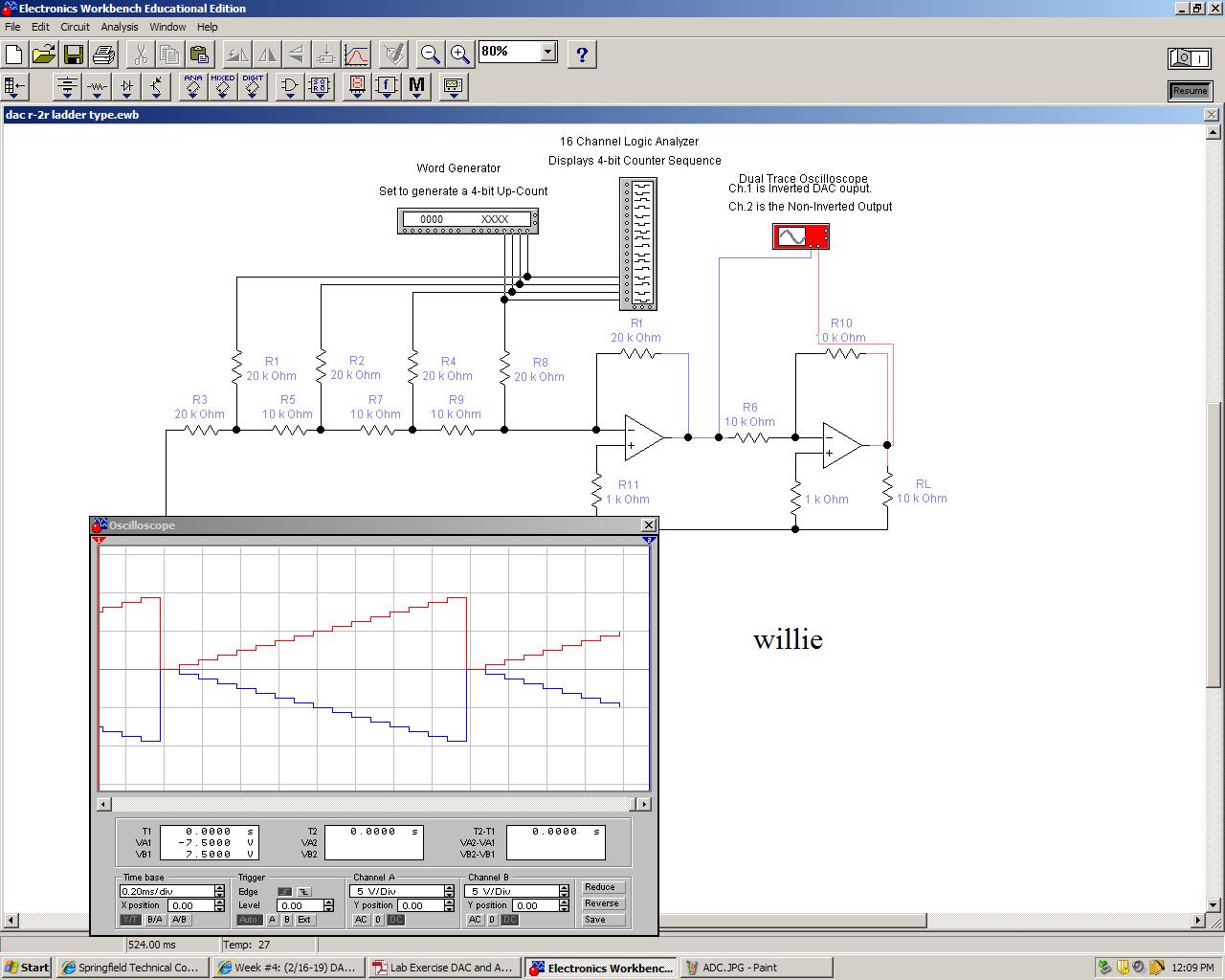The height and width of the screenshot is (980, 1225).
Task: Adjust Channel A Y position spinner
Action: [449, 905]
